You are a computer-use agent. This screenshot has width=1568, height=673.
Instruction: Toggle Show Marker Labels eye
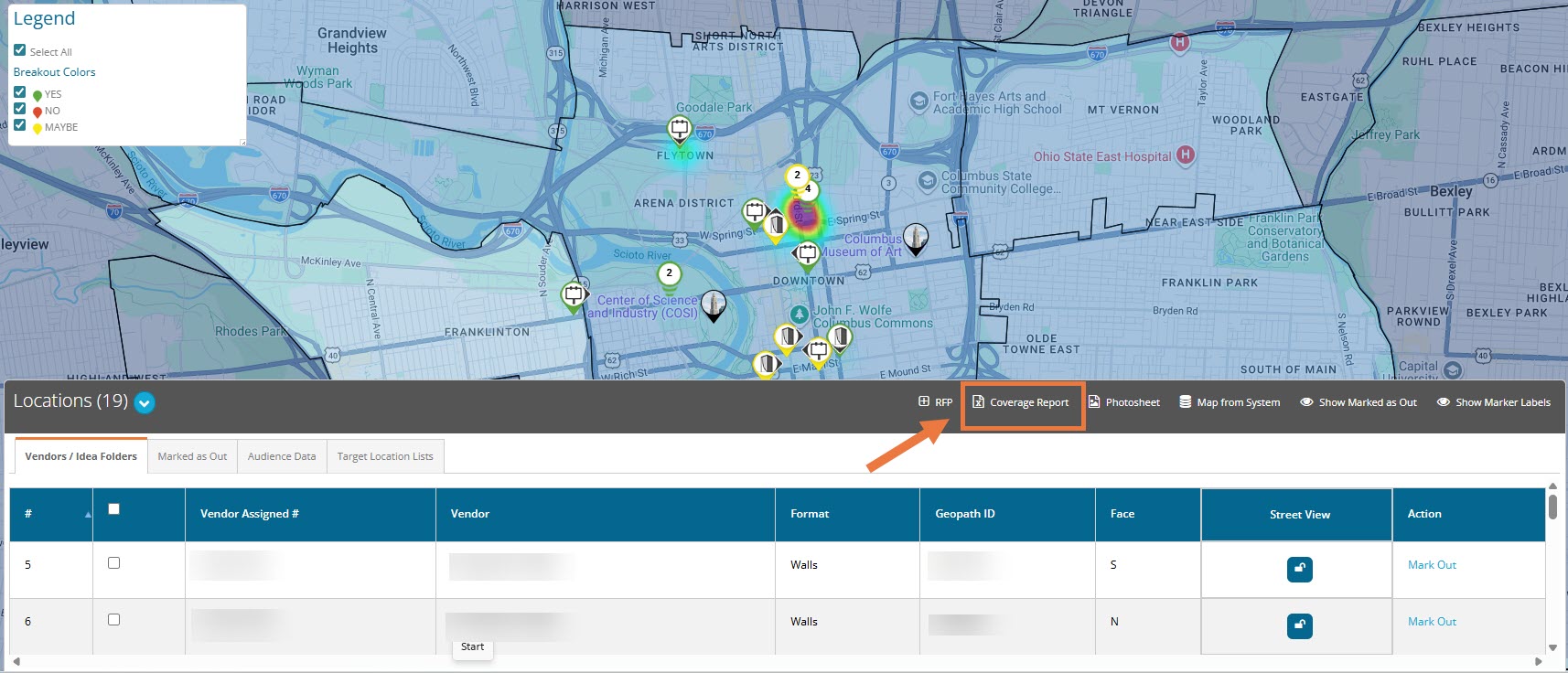[x=1443, y=402]
